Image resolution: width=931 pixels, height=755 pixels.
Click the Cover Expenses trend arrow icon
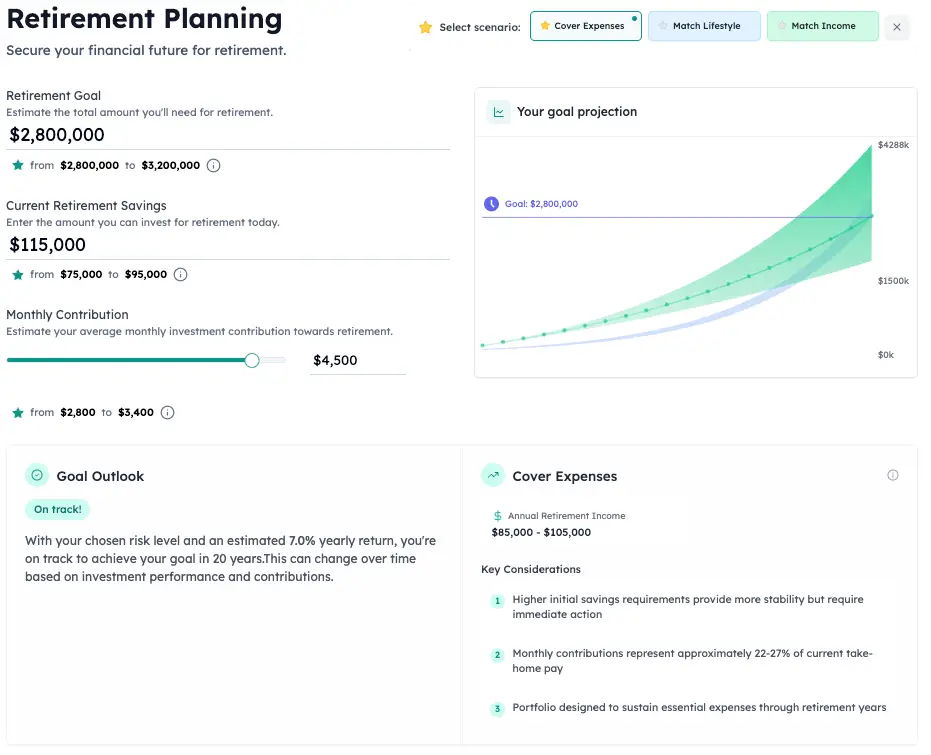click(x=492, y=476)
